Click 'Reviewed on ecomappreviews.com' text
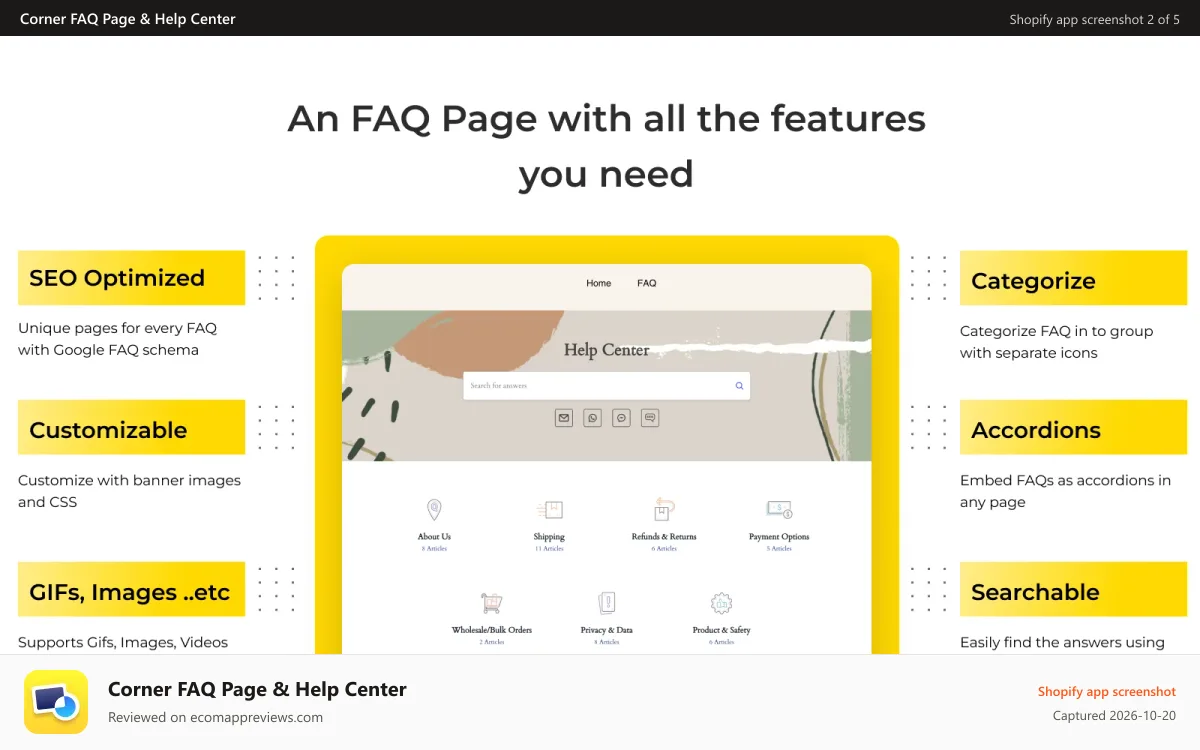This screenshot has width=1200, height=750. pyautogui.click(x=215, y=717)
